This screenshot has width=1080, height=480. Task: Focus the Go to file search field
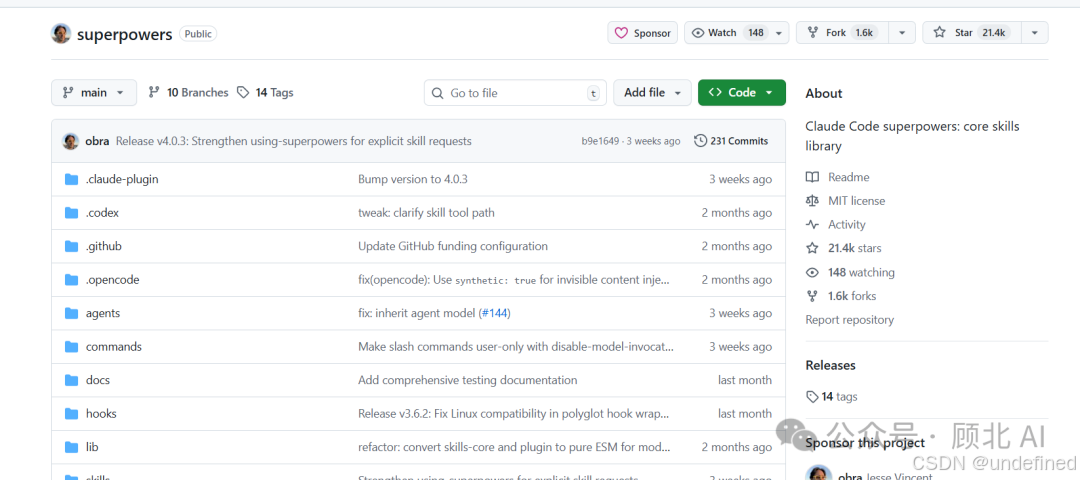[515, 92]
